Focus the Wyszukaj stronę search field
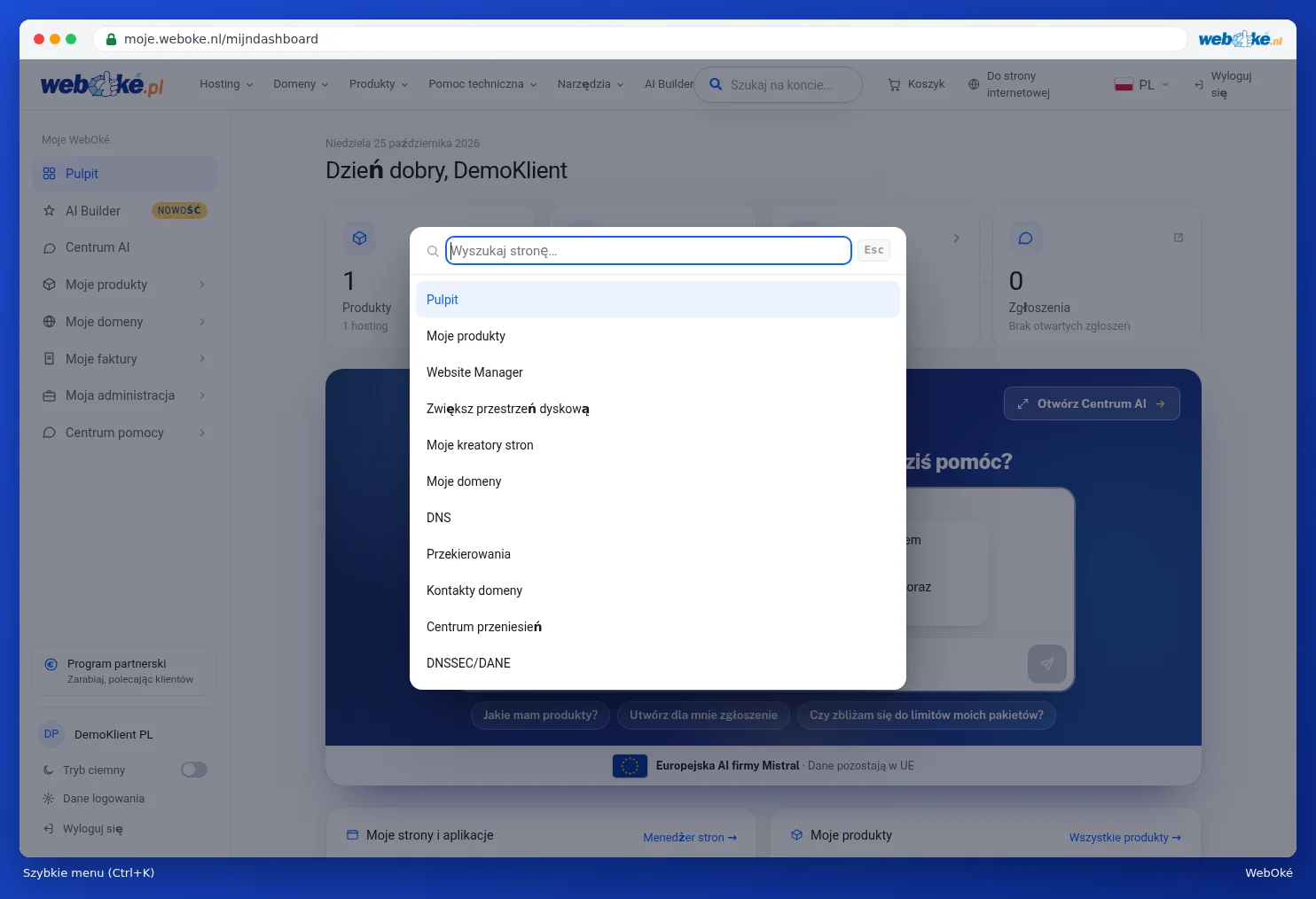This screenshot has height=899, width=1316. tap(648, 251)
